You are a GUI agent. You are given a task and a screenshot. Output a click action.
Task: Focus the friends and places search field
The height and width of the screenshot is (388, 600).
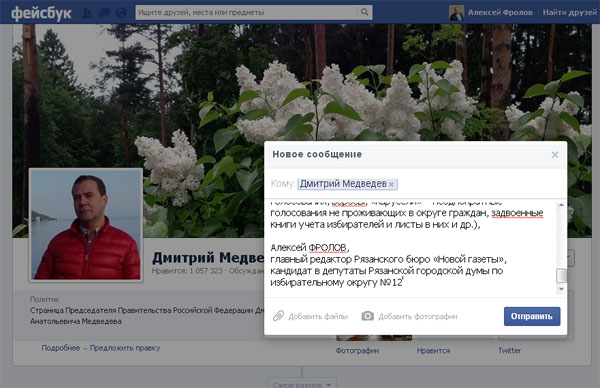click(x=246, y=12)
